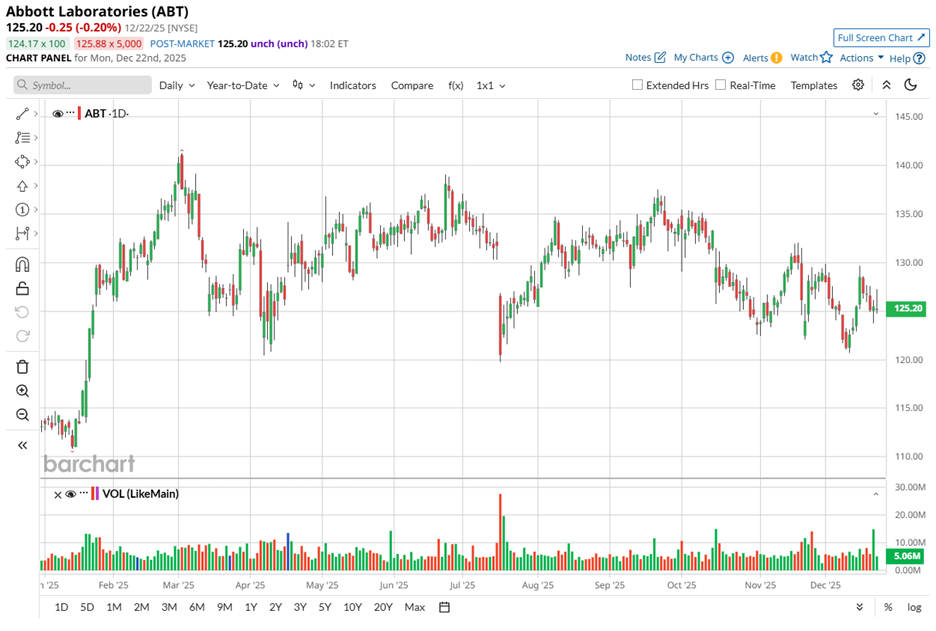The height and width of the screenshot is (631, 936).
Task: Open chart settings gear icon
Action: [858, 85]
